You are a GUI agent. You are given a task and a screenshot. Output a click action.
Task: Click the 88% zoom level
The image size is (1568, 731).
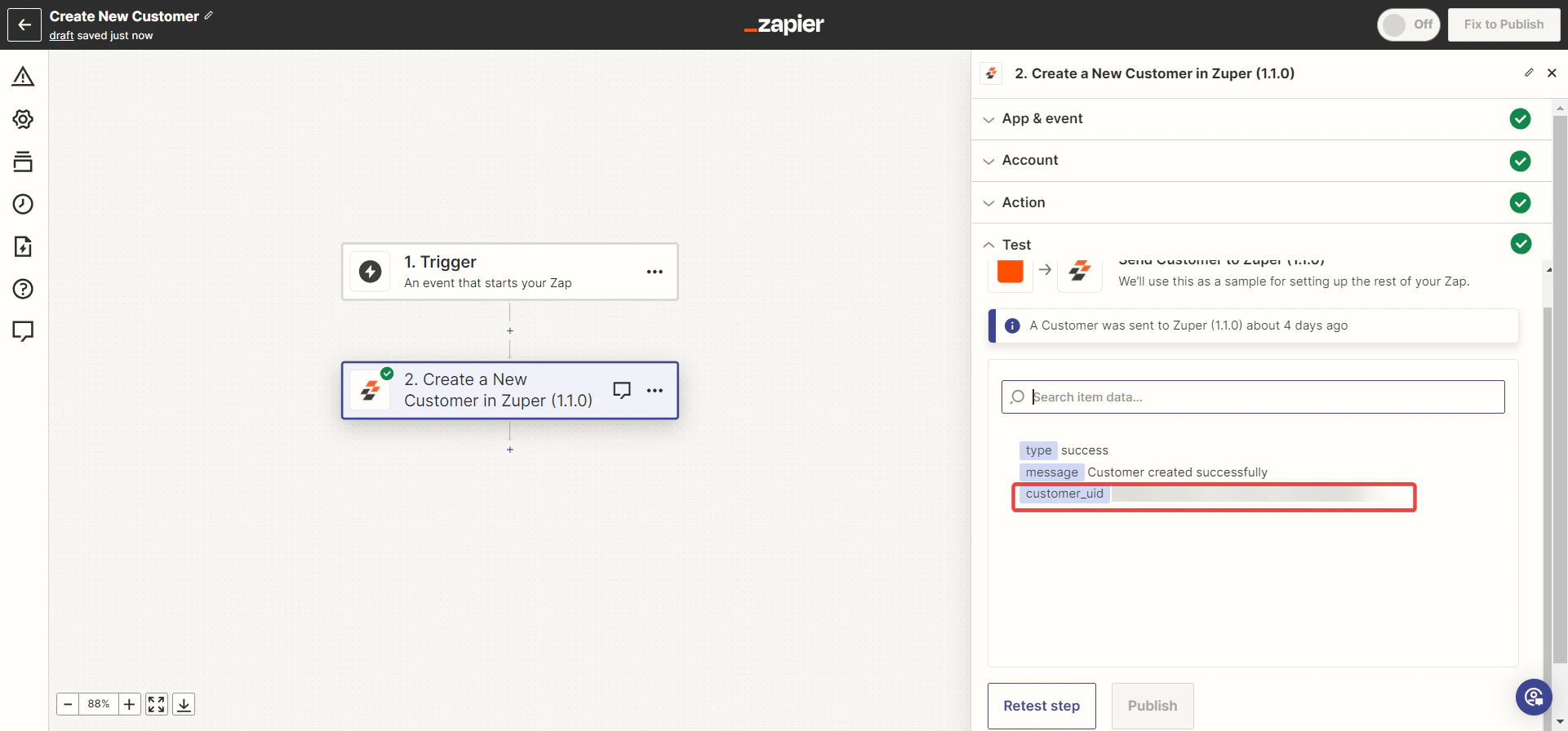[x=99, y=704]
